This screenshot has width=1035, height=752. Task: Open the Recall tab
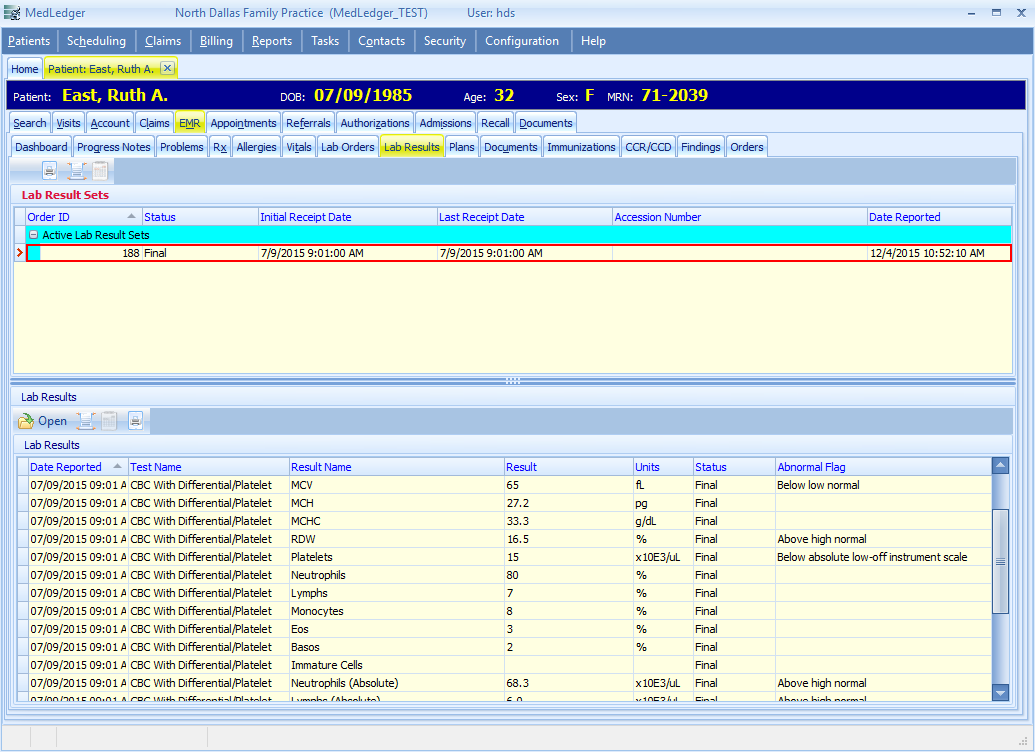coord(495,123)
